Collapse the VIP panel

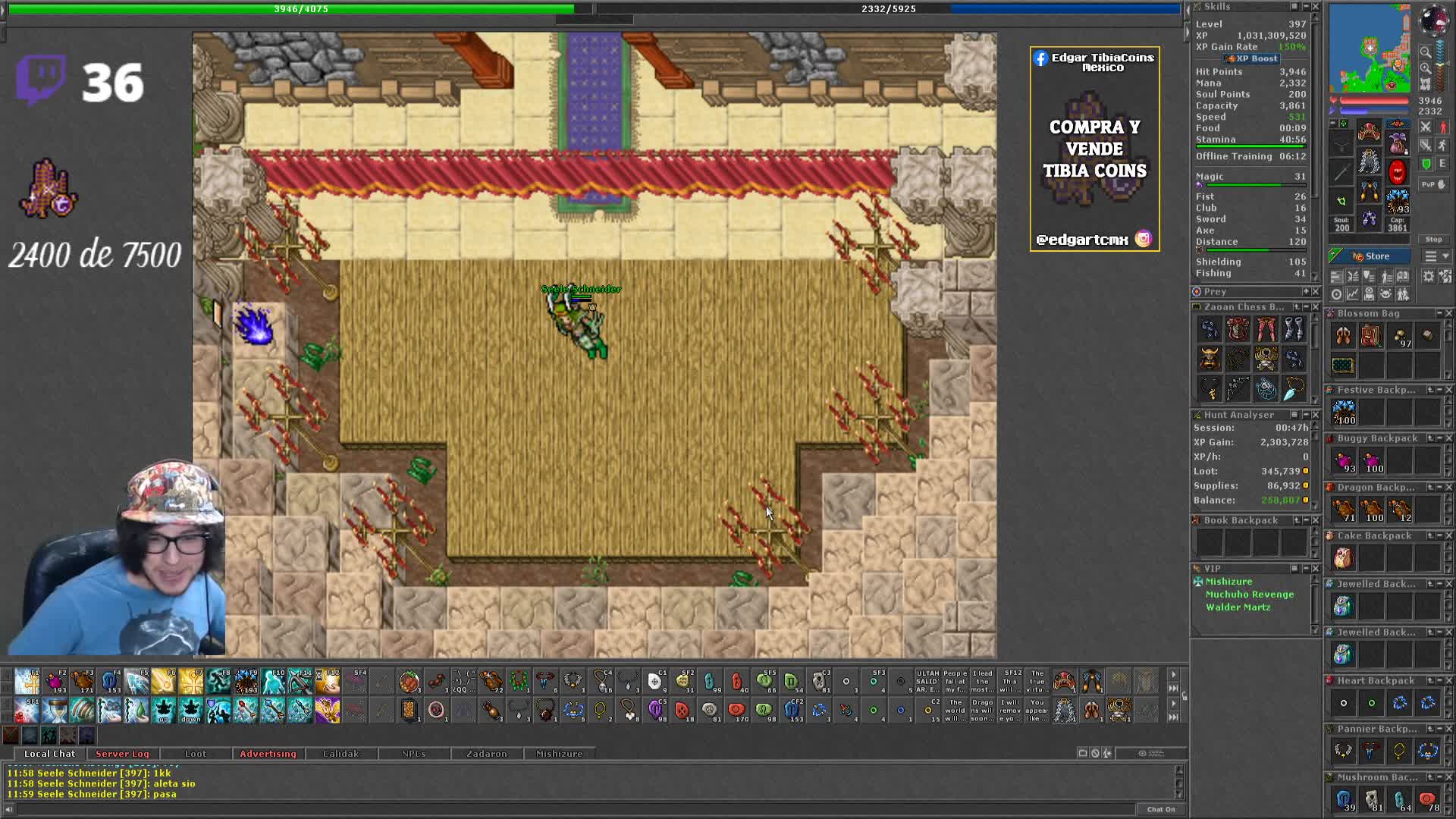[x=1305, y=568]
